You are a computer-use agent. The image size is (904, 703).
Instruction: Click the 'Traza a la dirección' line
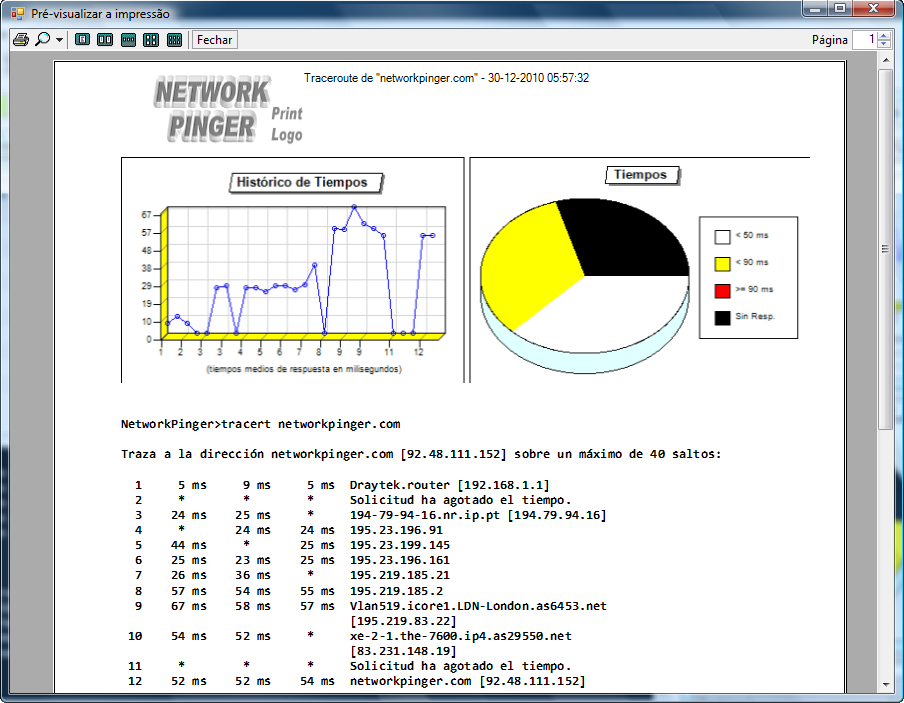pyautogui.click(x=421, y=454)
